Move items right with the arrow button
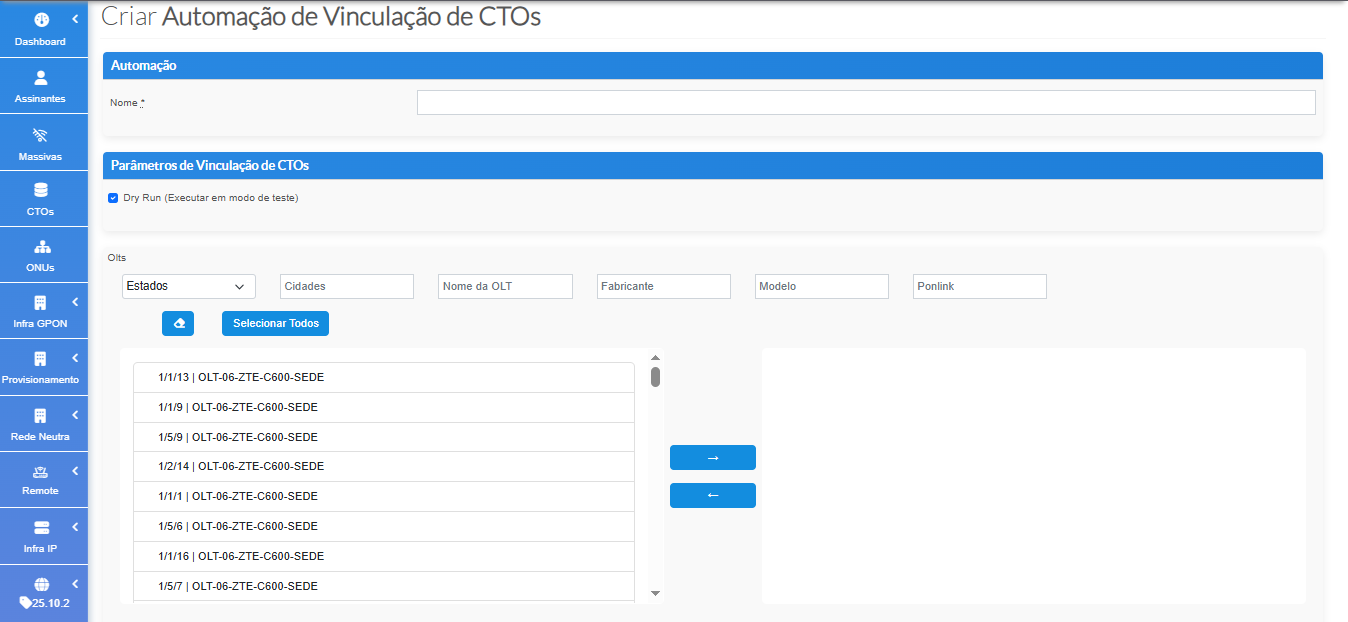The height and width of the screenshot is (622, 1348). click(x=712, y=457)
